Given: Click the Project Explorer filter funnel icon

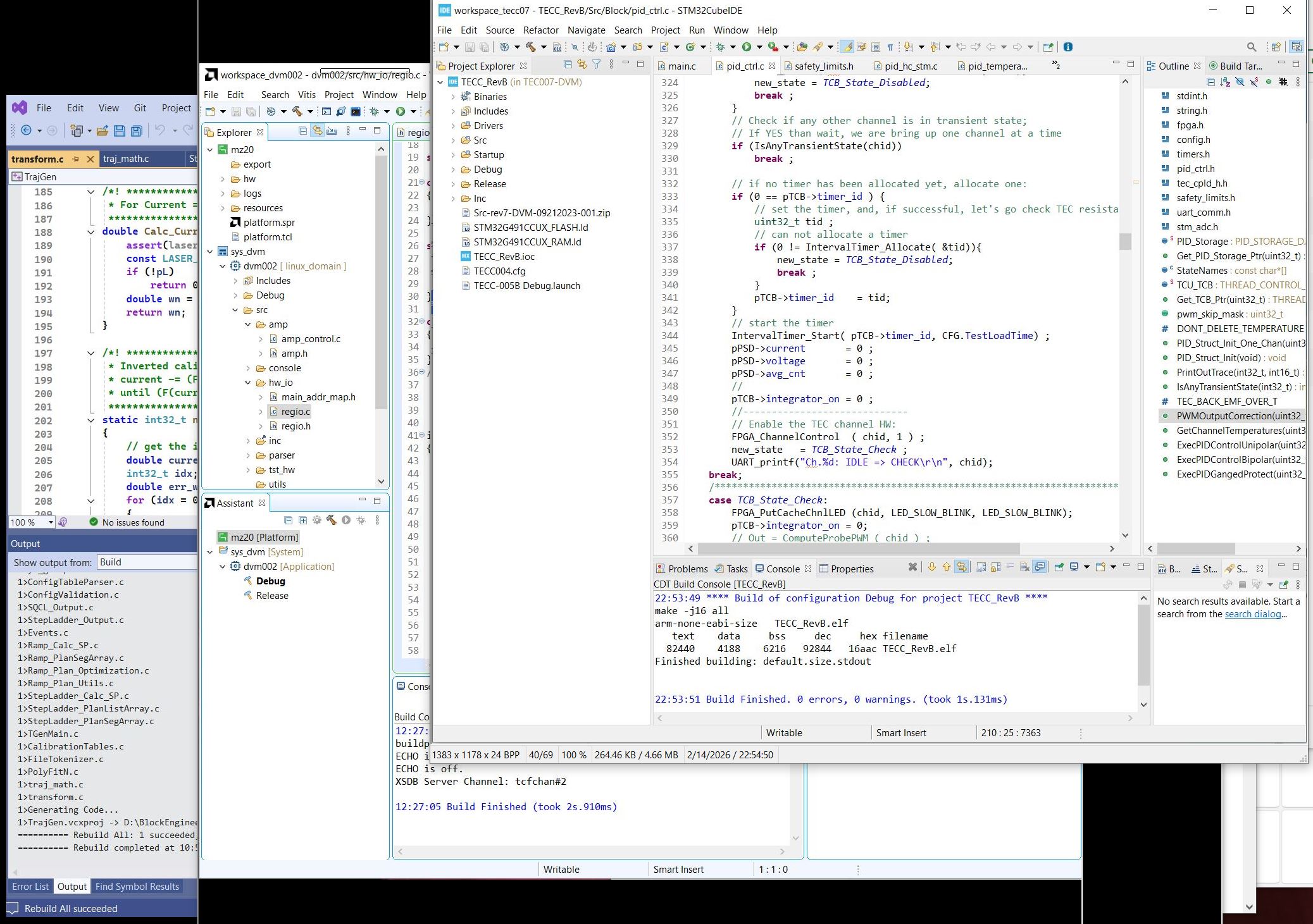Looking at the screenshot, I should 596,65.
